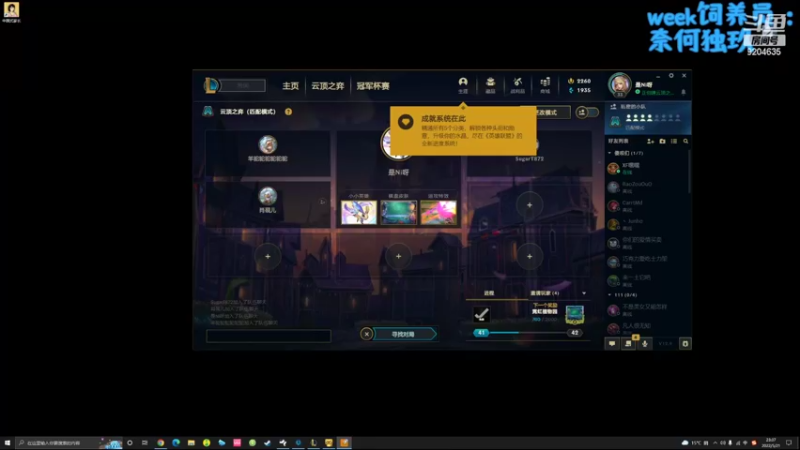Click the bug report icon at bottom right
Image resolution: width=800 pixels, height=450 pixels.
685,344
